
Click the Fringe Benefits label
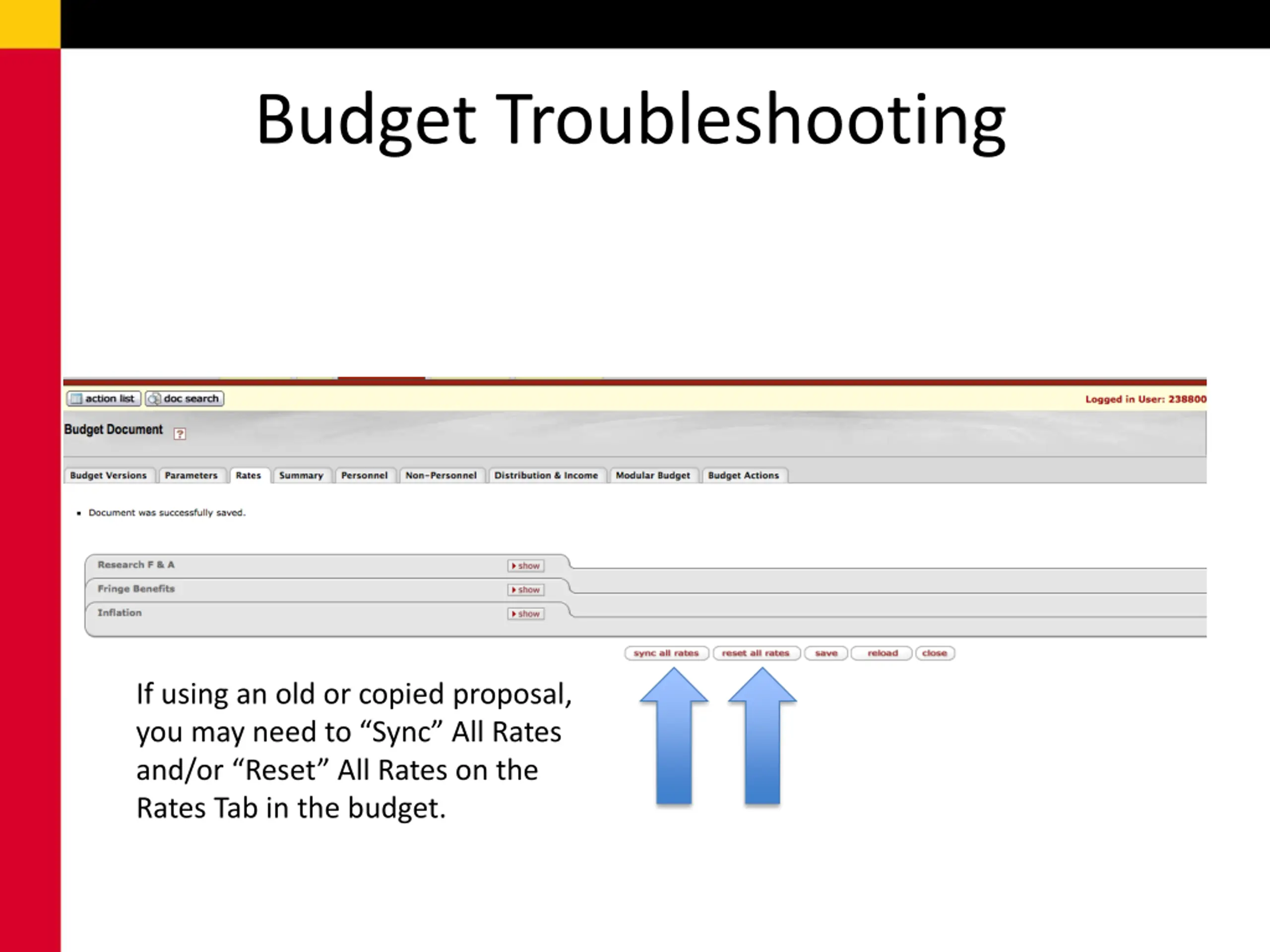click(136, 589)
